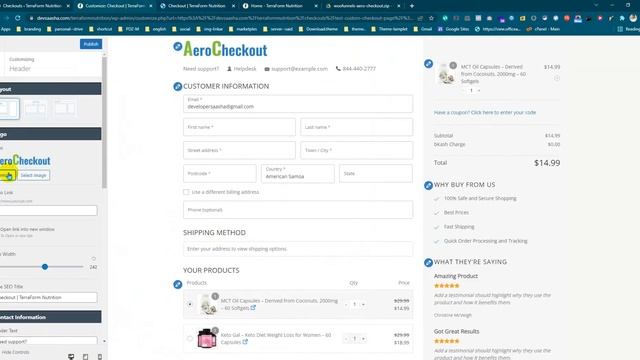Reload the page with browser refresh icon
The image size is (640, 360).
(x=18, y=18)
